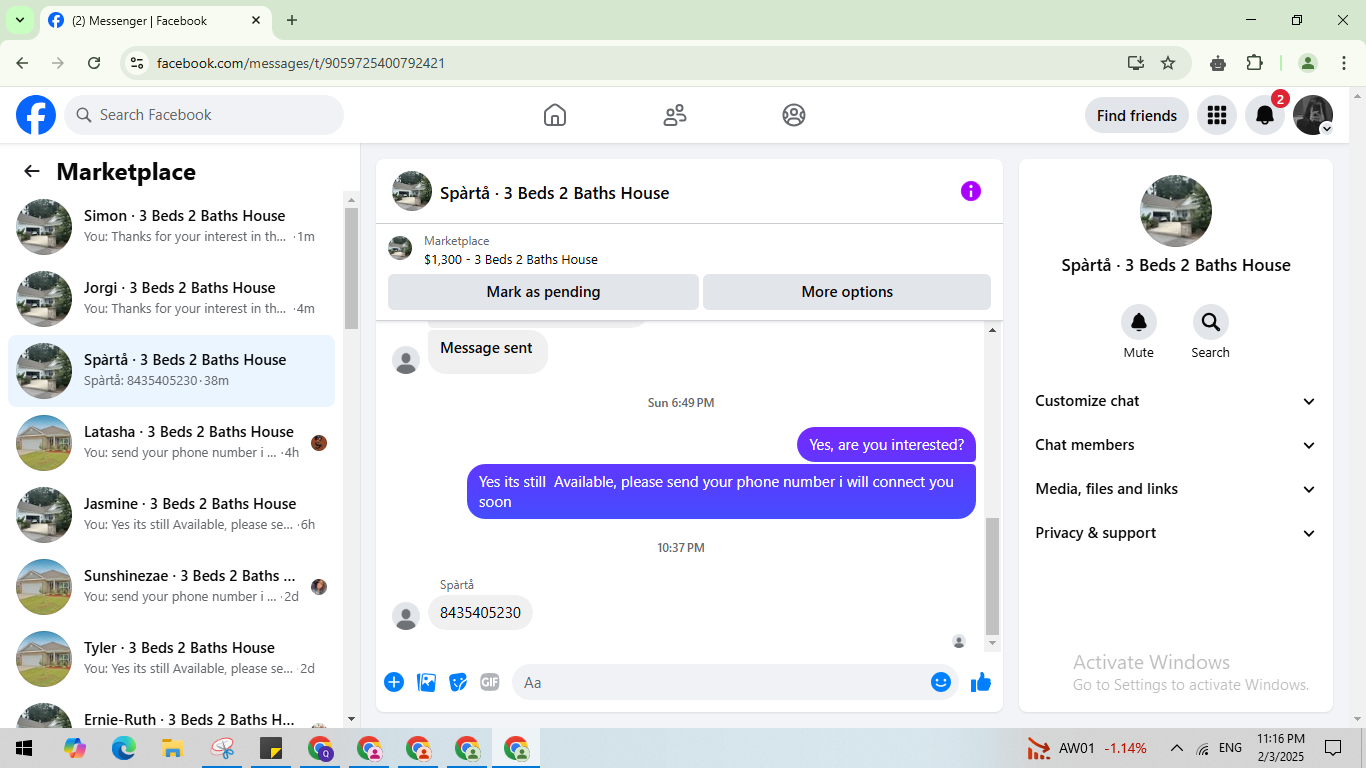Choose a sticker from the sticker icon
The width and height of the screenshot is (1366, 768).
(458, 682)
